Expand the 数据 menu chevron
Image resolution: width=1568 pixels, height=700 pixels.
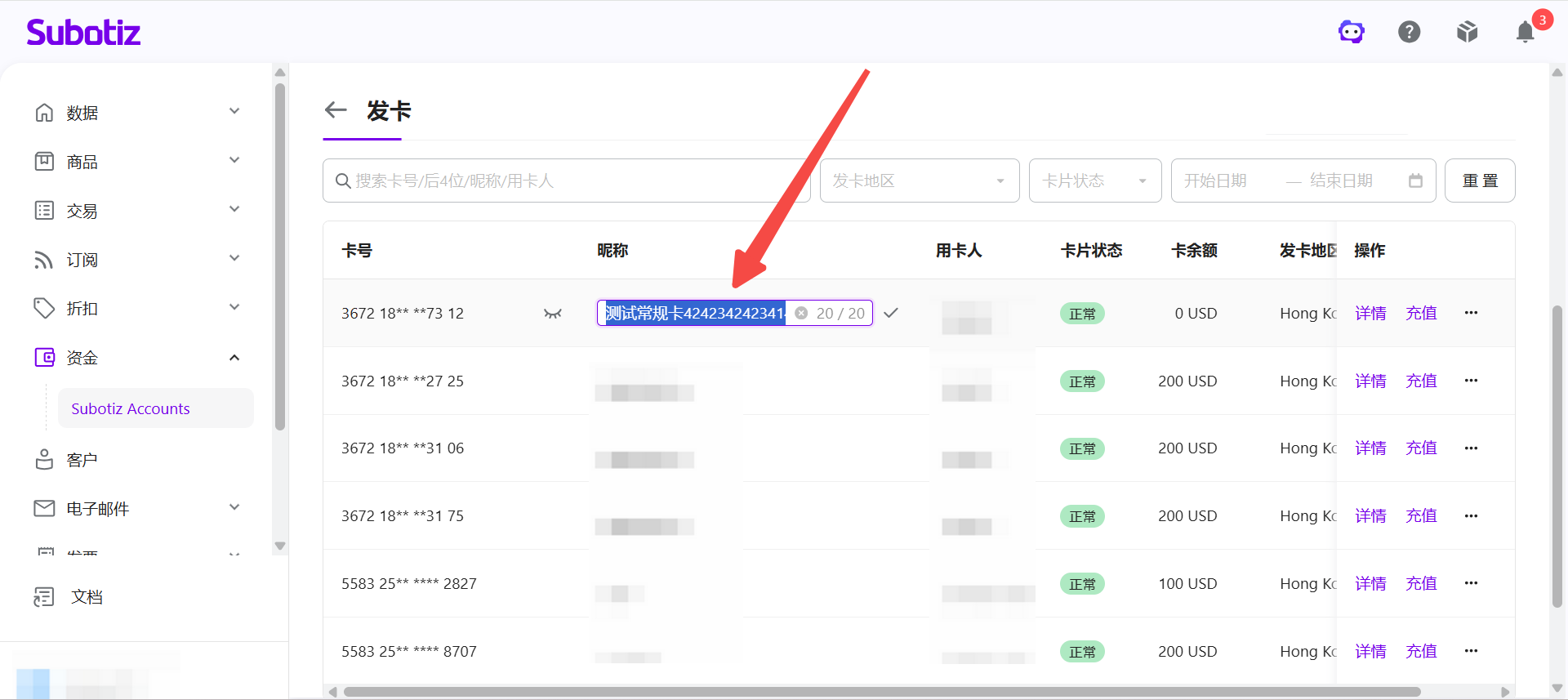click(234, 111)
